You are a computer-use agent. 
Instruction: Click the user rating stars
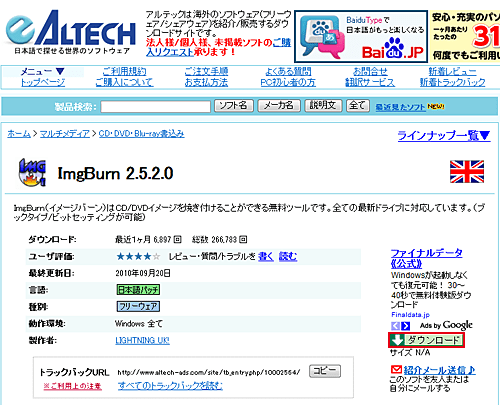pos(138,256)
